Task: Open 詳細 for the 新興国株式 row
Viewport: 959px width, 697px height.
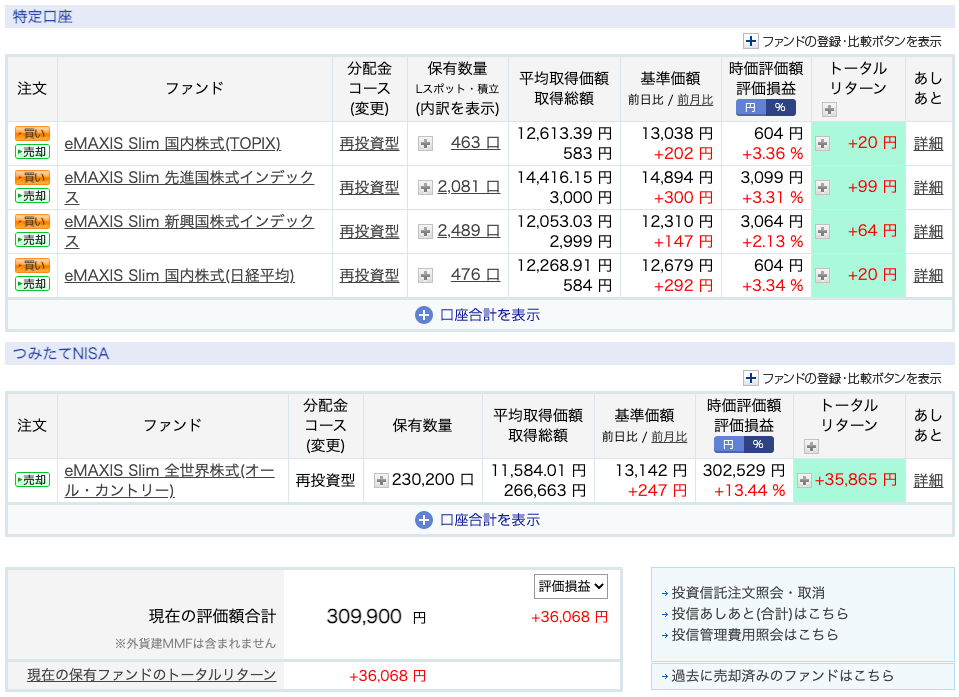Action: [928, 232]
